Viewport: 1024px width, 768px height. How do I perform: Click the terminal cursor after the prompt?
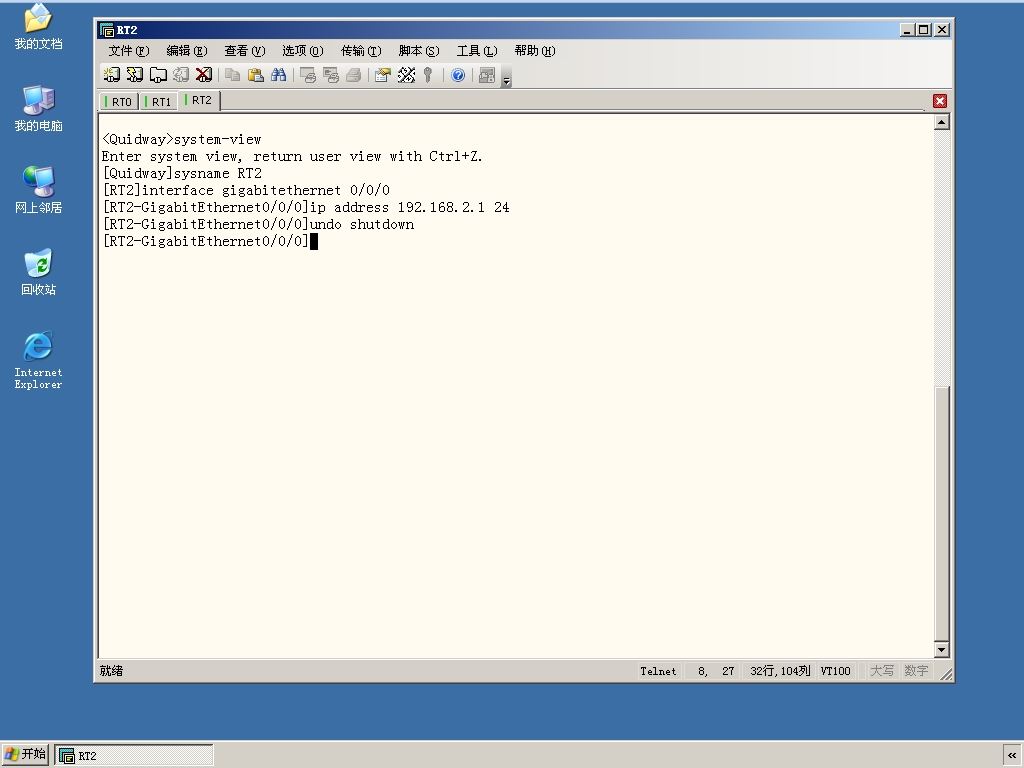(x=314, y=242)
